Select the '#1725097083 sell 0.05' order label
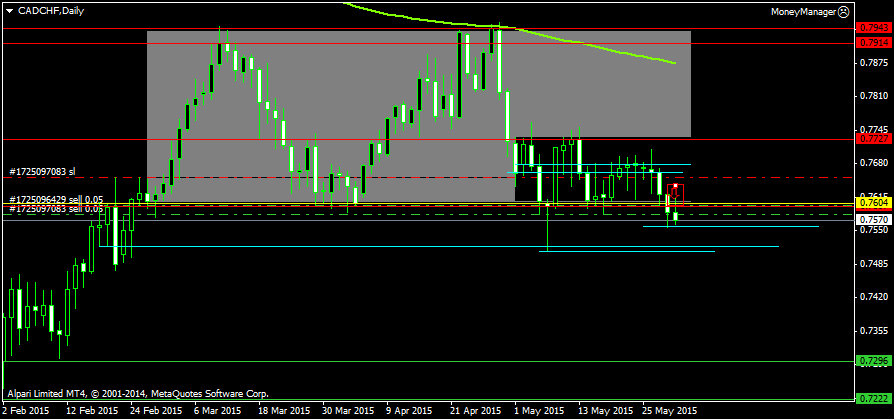 [x=56, y=209]
